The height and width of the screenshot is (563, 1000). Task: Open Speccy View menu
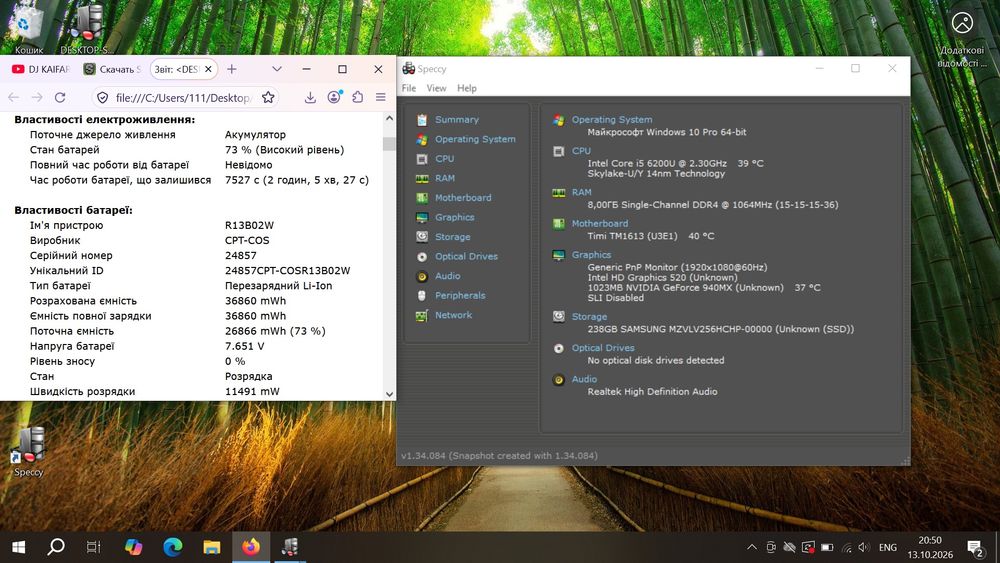(x=436, y=88)
